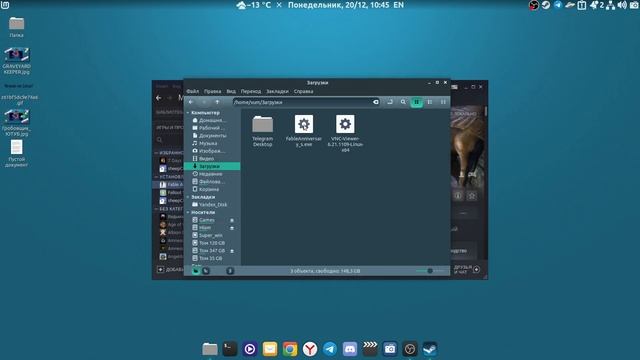Open Discord from the dock
Viewport: 640px width, 360px height.
pyautogui.click(x=350, y=349)
